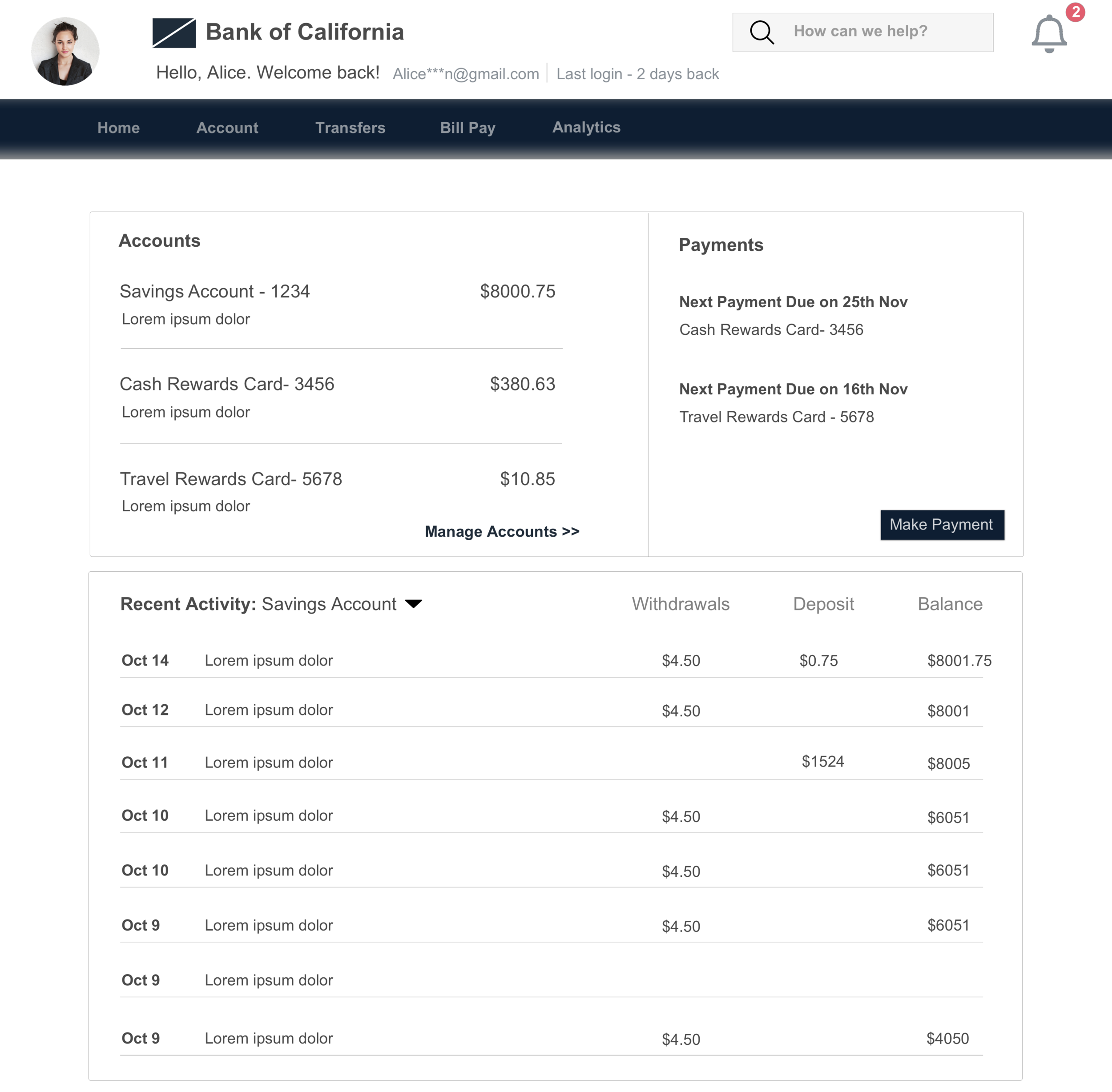1112x1092 pixels.
Task: Open the Transfers menu
Action: pos(350,127)
